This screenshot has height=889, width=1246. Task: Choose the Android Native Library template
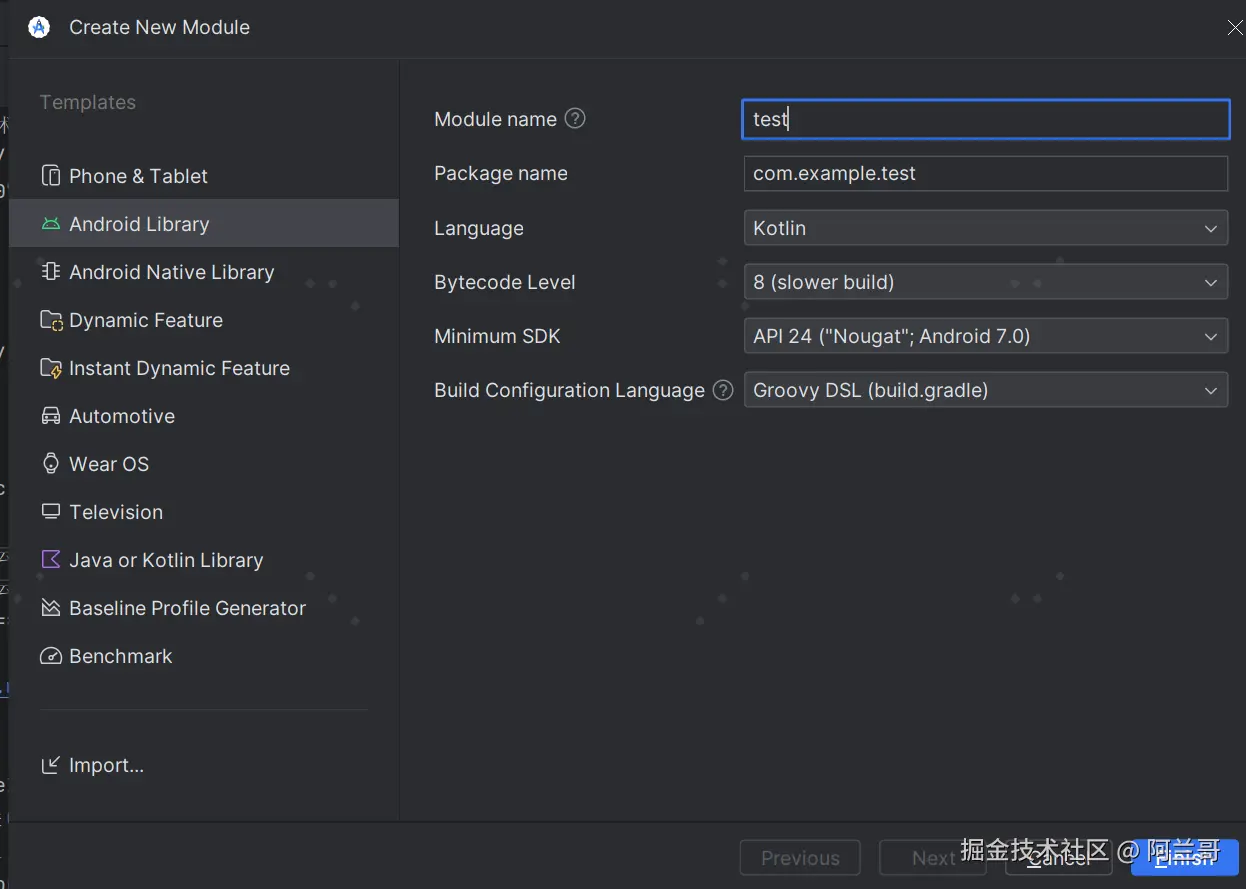204,272
